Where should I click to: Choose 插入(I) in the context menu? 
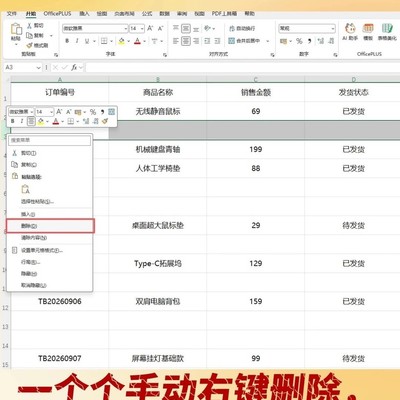tap(50, 214)
